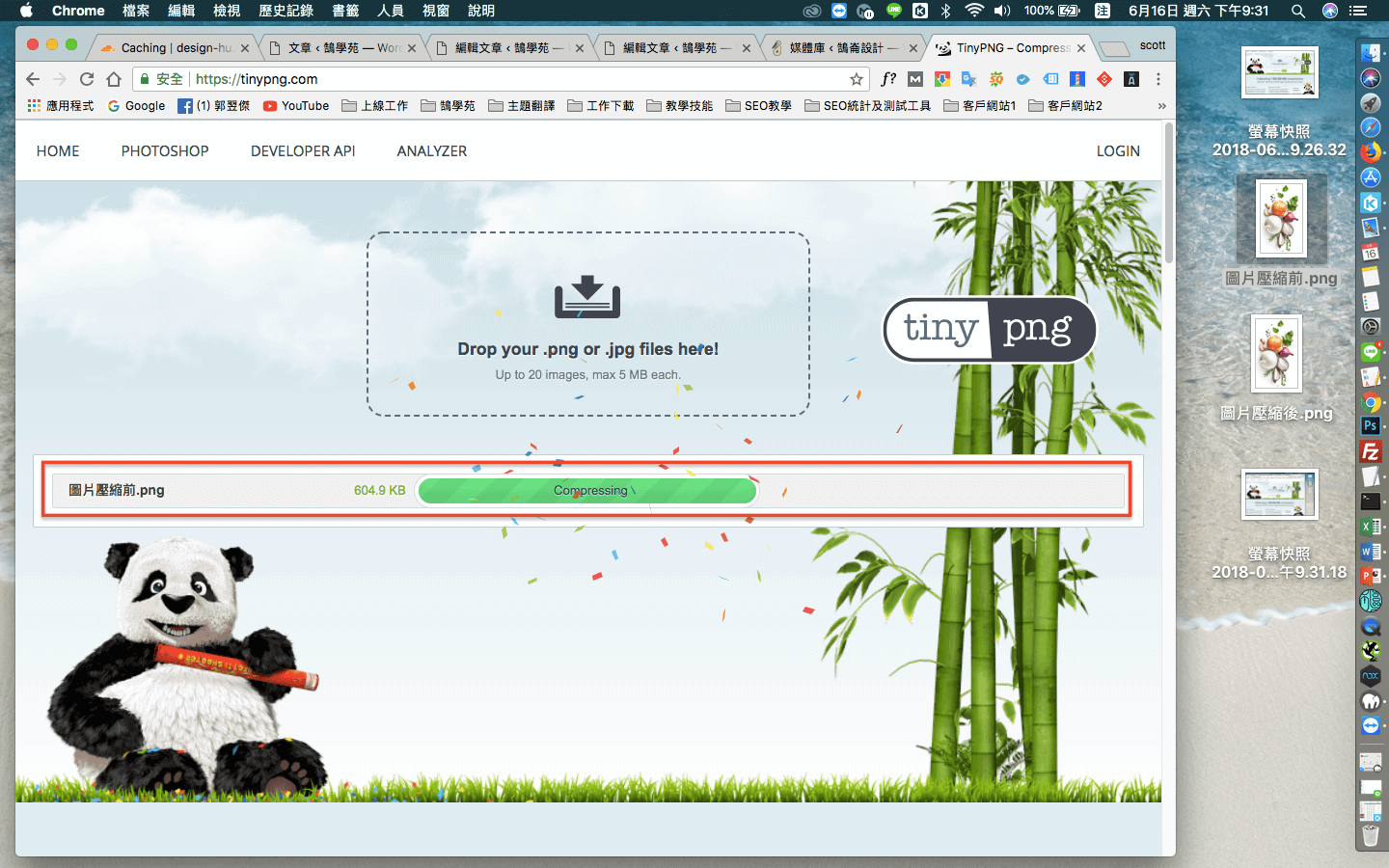Viewport: 1389px width, 868px height.
Task: Open the App Store Dock icon
Action: 1371,177
